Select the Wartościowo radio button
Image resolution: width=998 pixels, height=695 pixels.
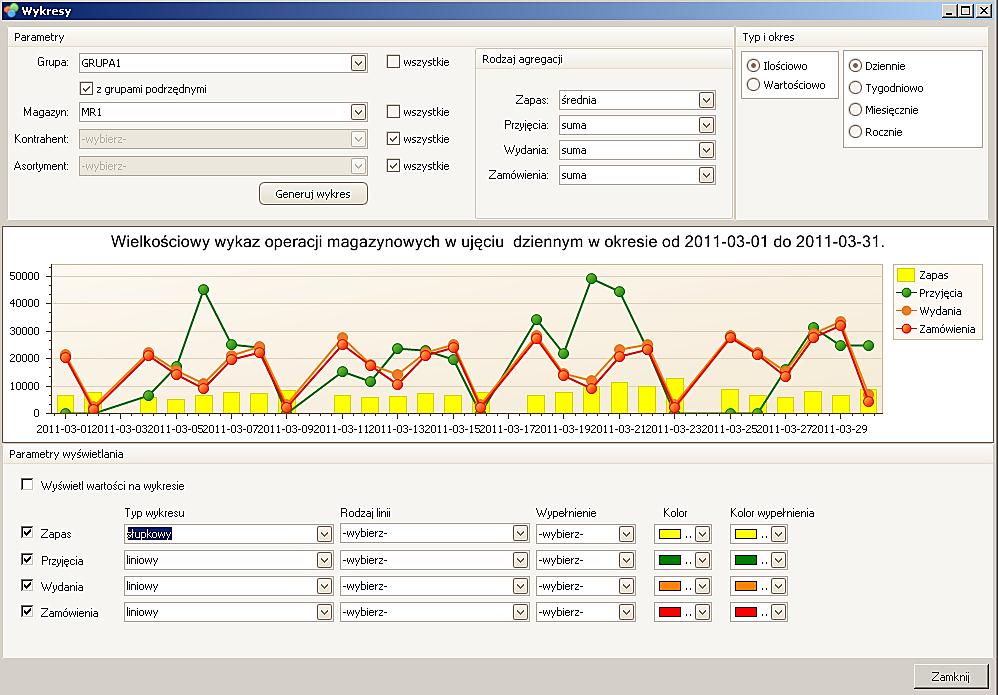[x=754, y=85]
